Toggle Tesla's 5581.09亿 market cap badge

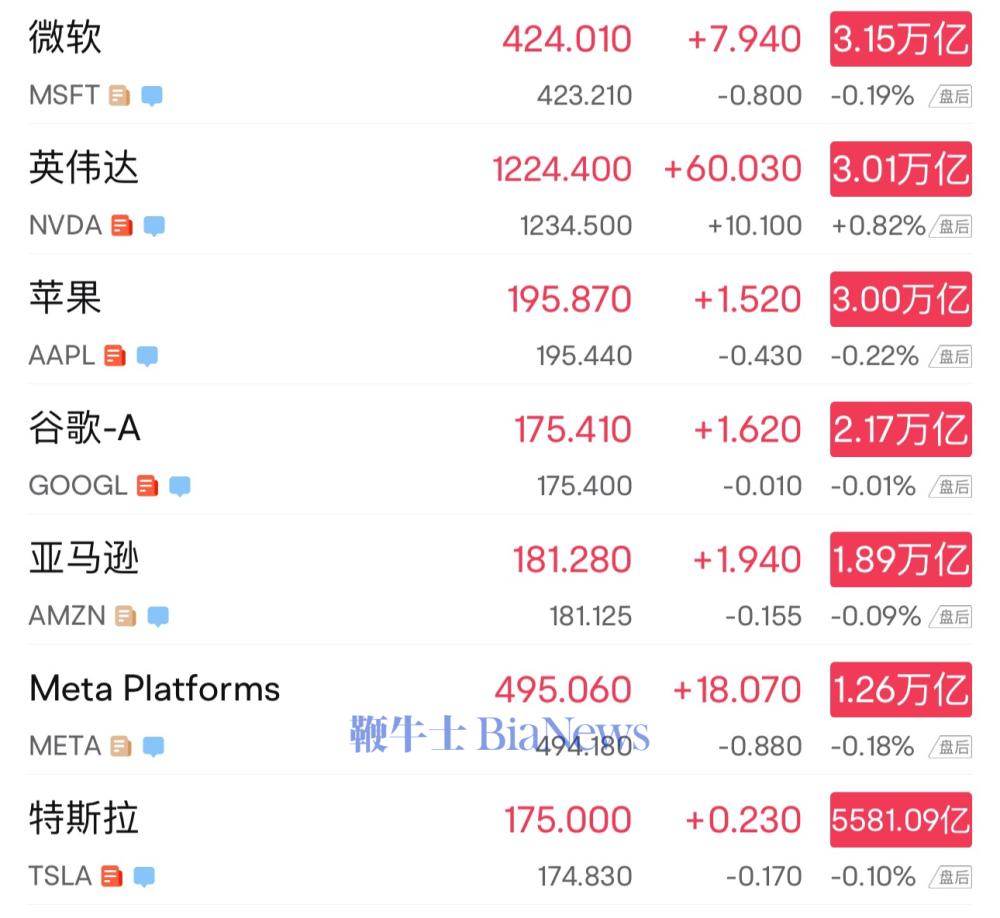click(901, 820)
